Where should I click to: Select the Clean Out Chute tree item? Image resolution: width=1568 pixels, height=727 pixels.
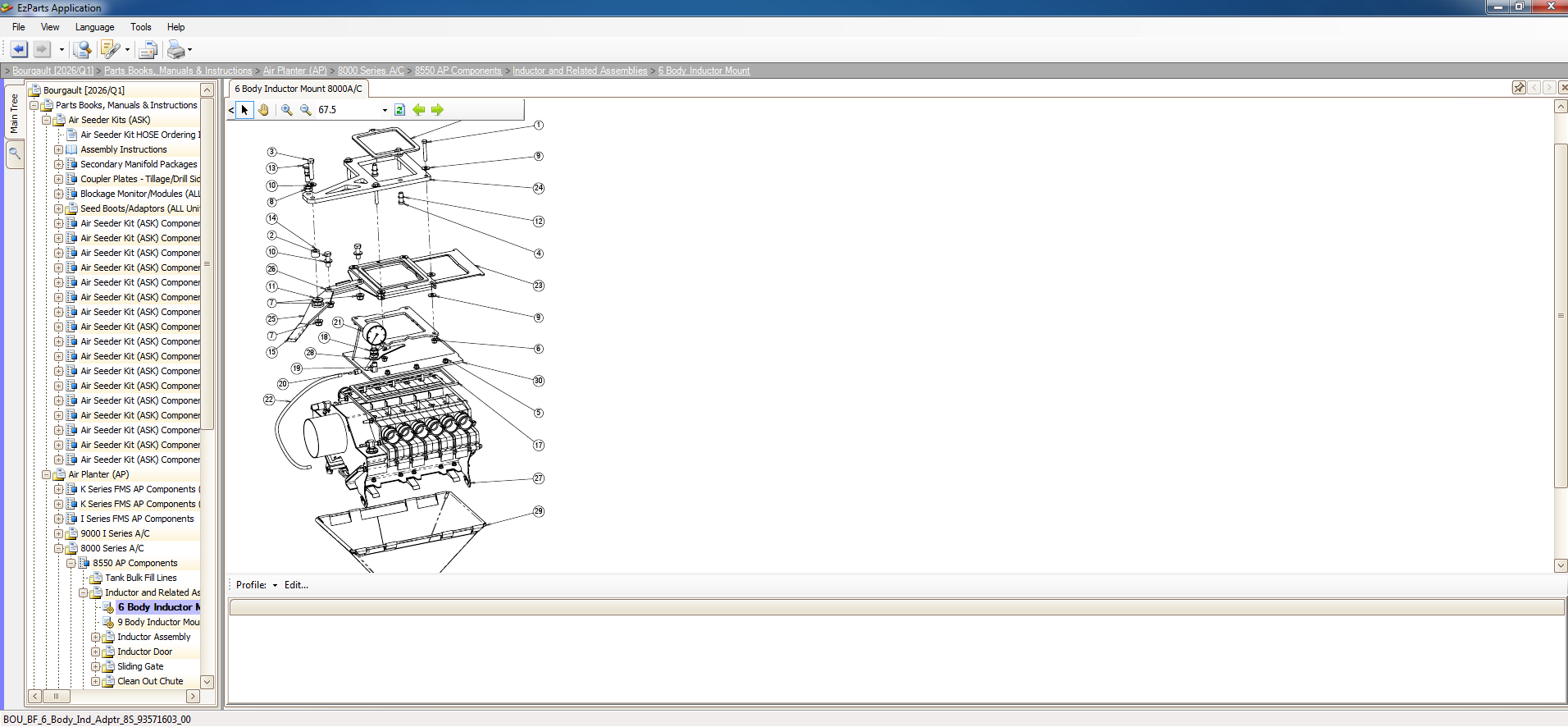click(x=150, y=681)
